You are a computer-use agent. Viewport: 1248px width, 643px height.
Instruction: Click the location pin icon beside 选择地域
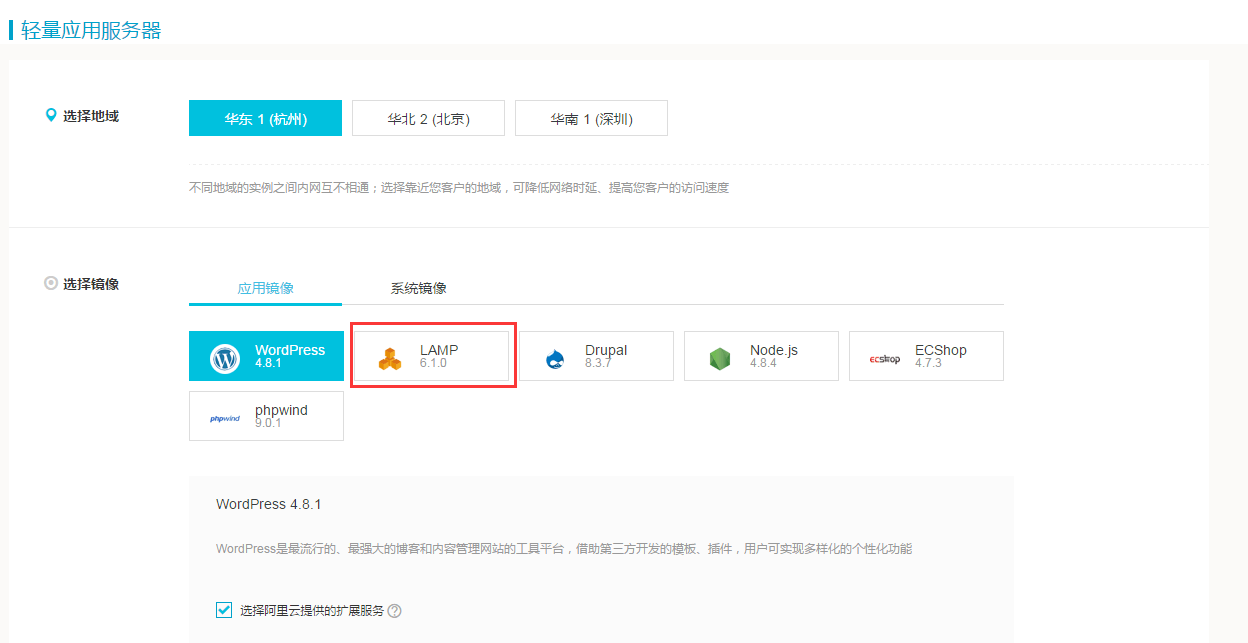pos(51,116)
